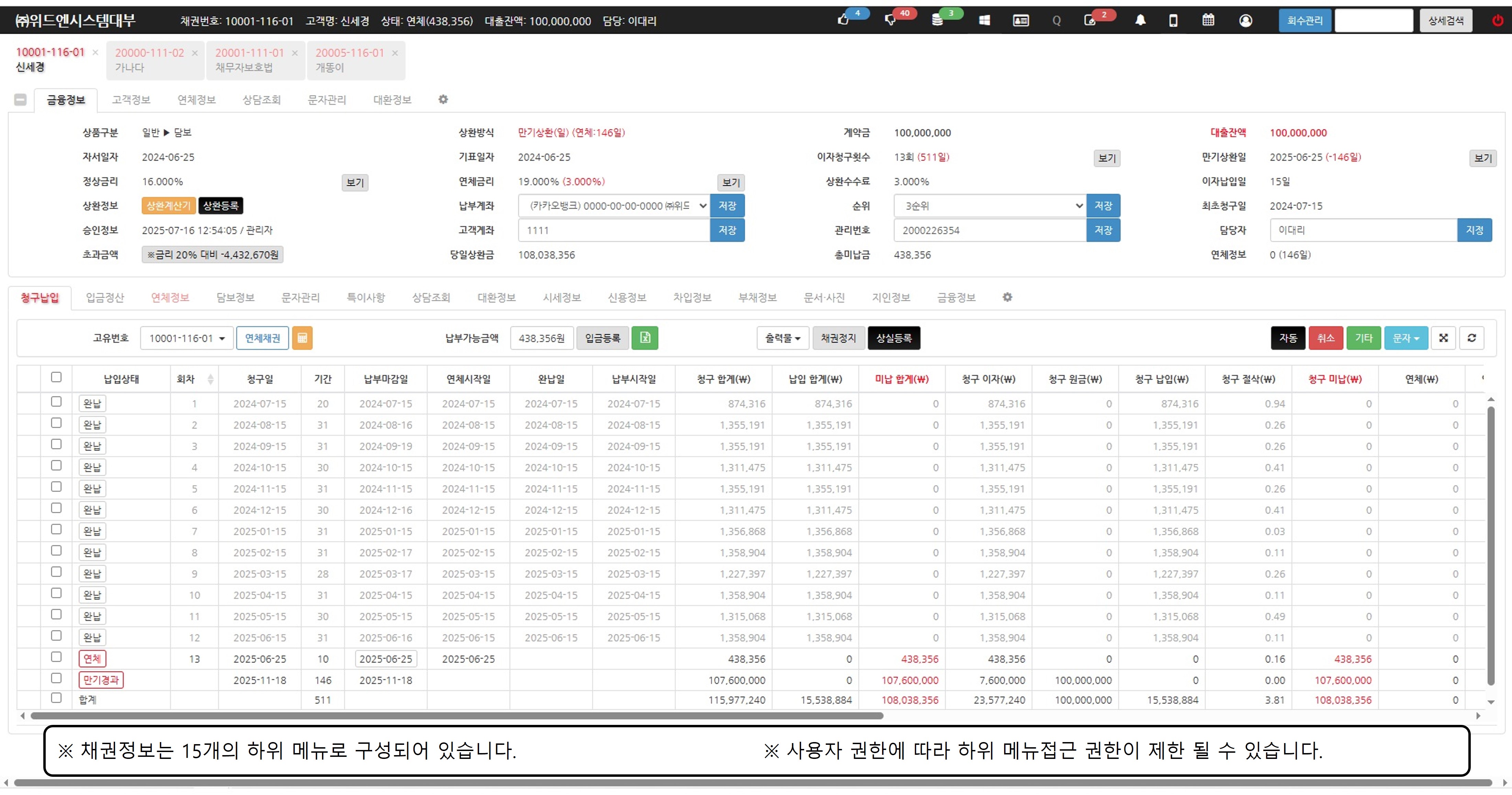Click the ID card icon in header
1512x795 pixels.
pyautogui.click(x=1021, y=20)
